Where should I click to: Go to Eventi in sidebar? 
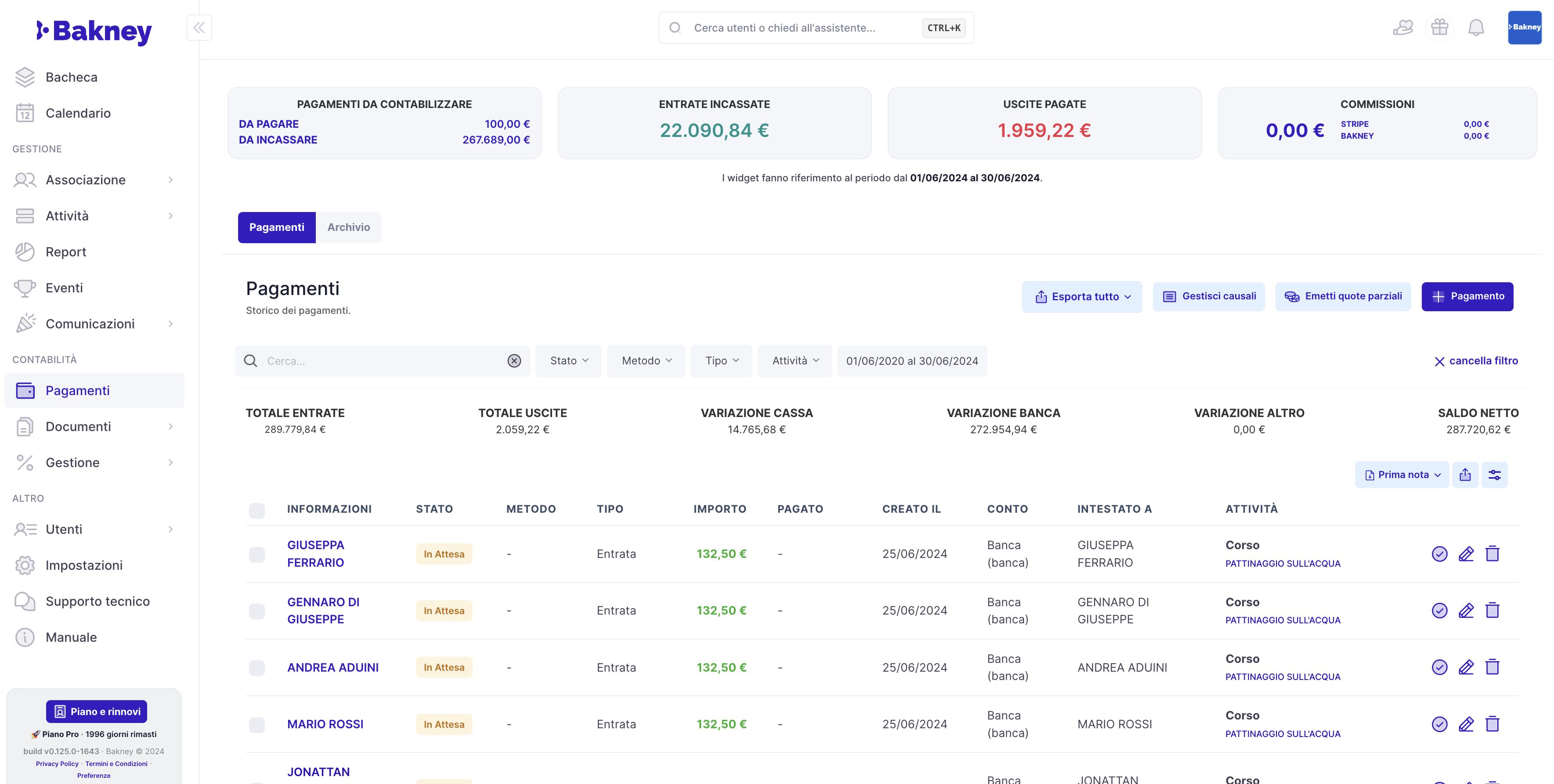pyautogui.click(x=94, y=288)
